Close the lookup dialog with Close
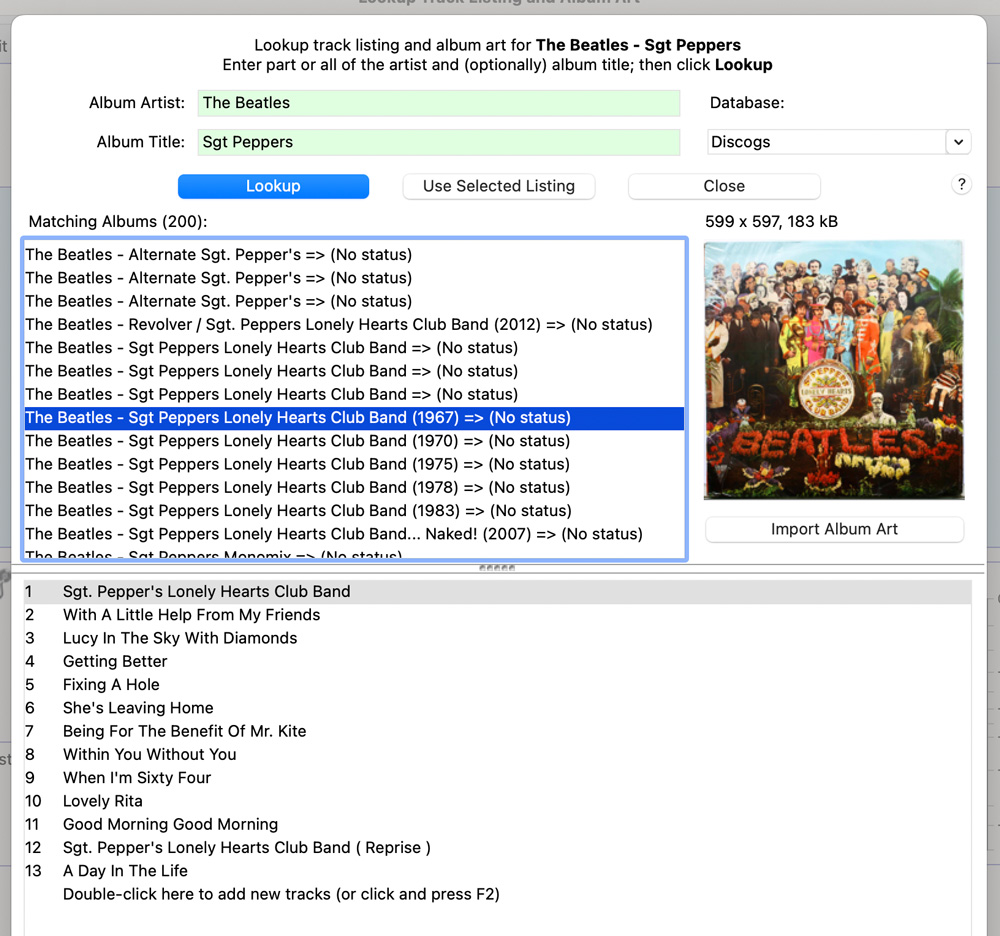 724,186
